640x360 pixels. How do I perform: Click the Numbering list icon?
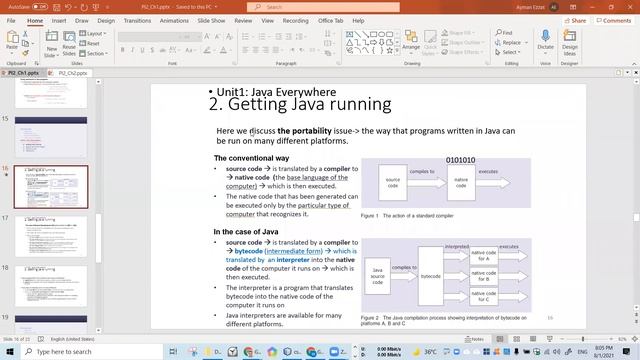tap(262, 37)
